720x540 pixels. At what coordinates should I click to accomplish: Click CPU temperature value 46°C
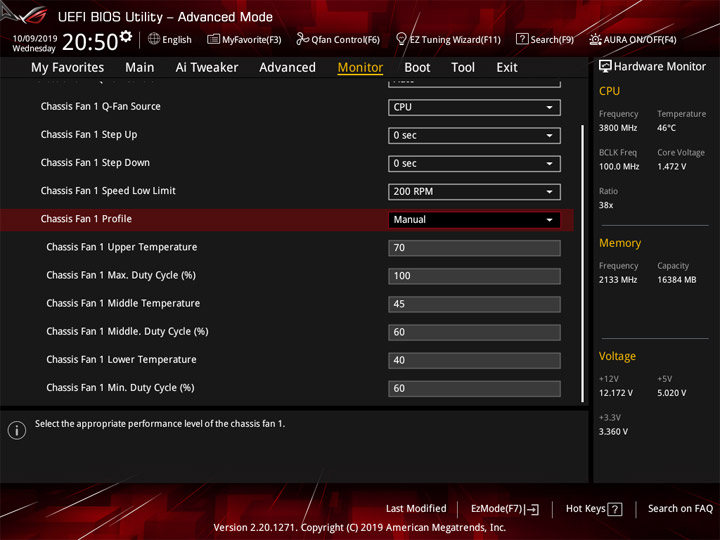[x=666, y=128]
